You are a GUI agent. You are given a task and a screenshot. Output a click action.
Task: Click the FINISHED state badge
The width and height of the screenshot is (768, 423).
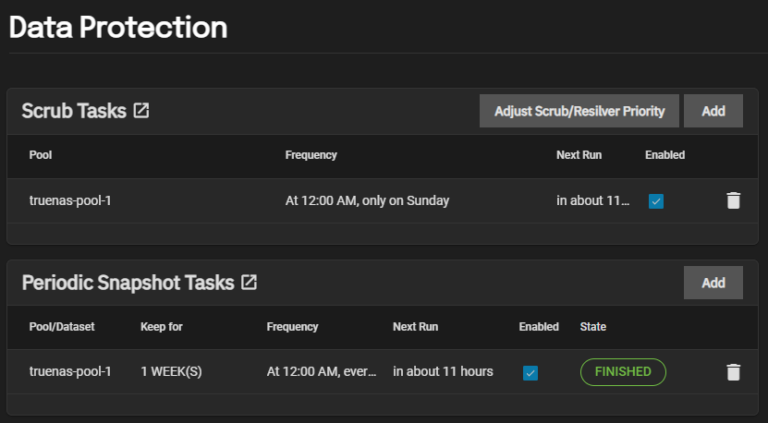(x=623, y=372)
